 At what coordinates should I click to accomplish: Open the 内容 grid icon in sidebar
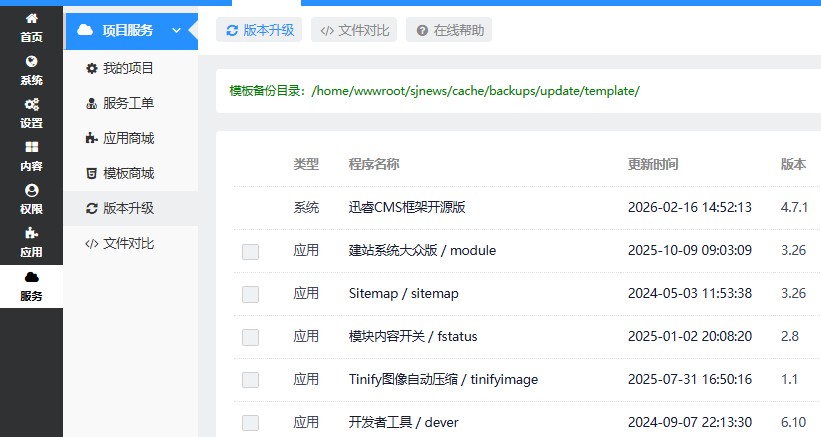click(x=31, y=147)
